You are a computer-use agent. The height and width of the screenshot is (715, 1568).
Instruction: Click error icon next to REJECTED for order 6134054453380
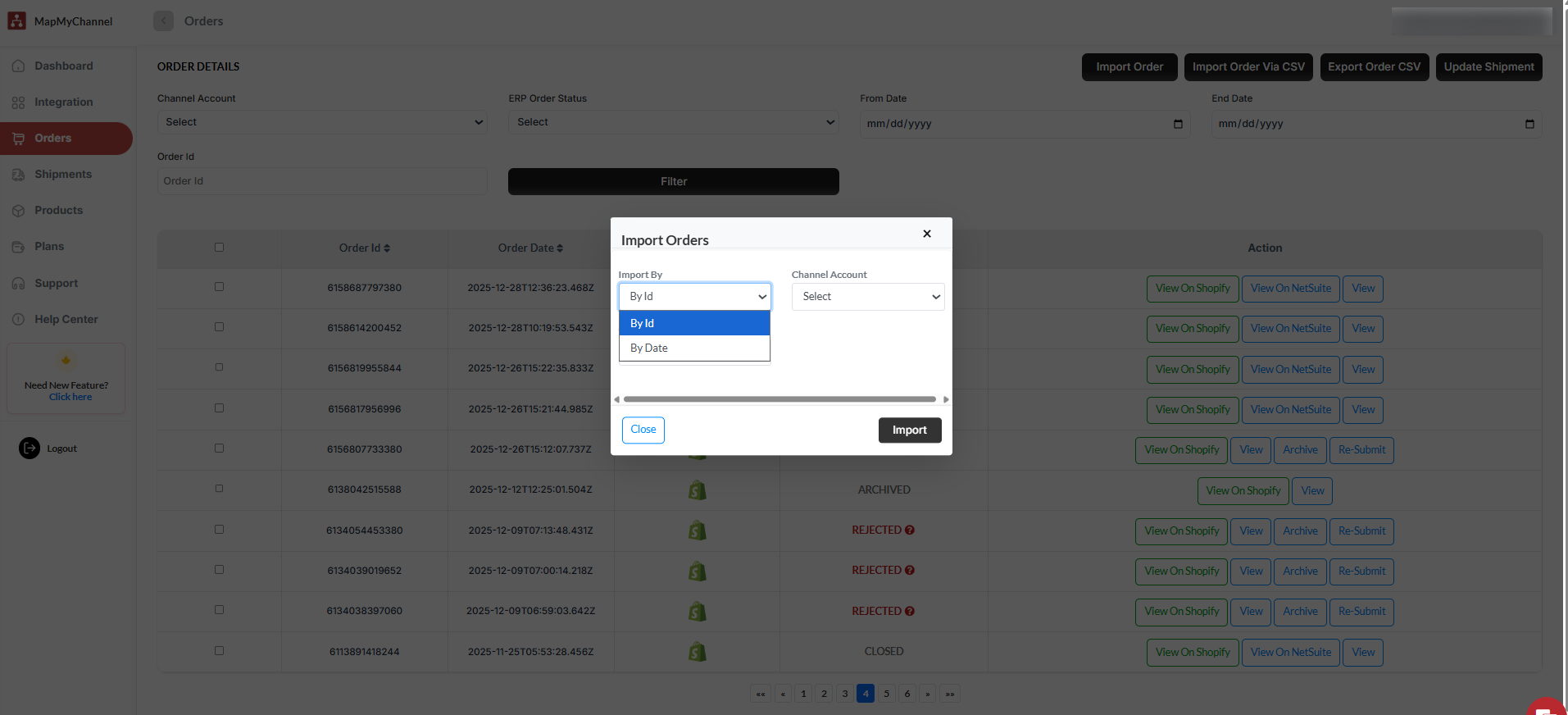[x=910, y=531]
